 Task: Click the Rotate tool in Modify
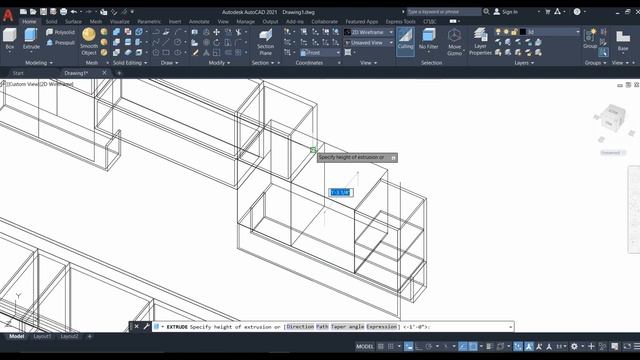pos(216,42)
